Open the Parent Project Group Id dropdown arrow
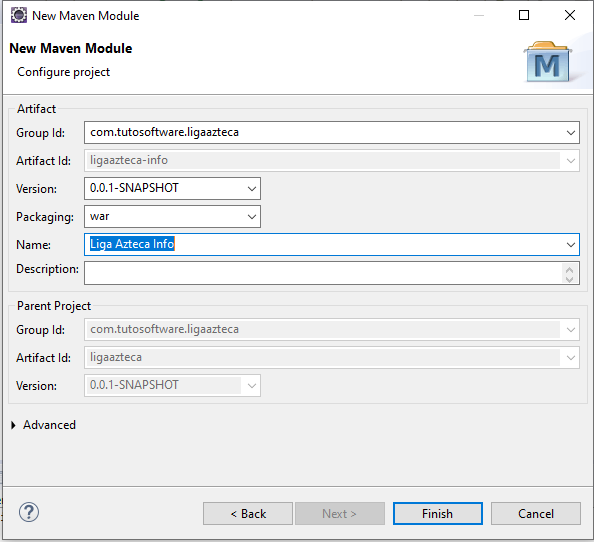Image resolution: width=594 pixels, height=542 pixels. [x=571, y=330]
